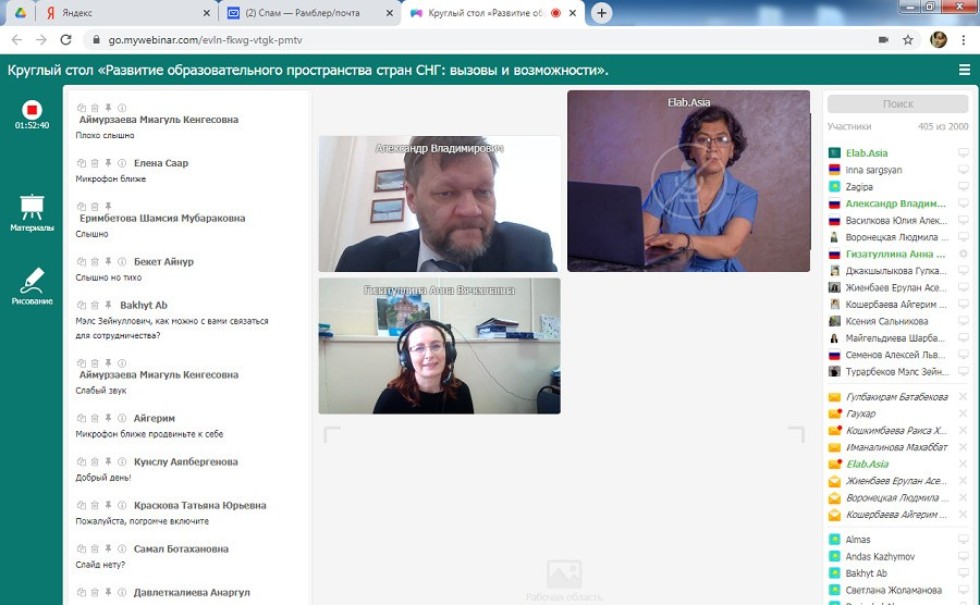Click the info icon next to Елена Саар
The width and height of the screenshot is (980, 605).
coord(121,163)
